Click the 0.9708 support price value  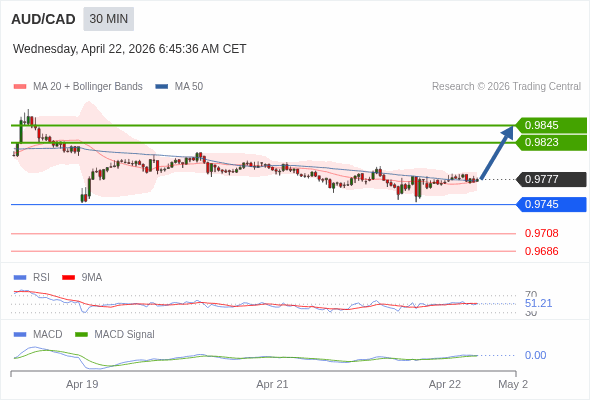click(x=541, y=233)
